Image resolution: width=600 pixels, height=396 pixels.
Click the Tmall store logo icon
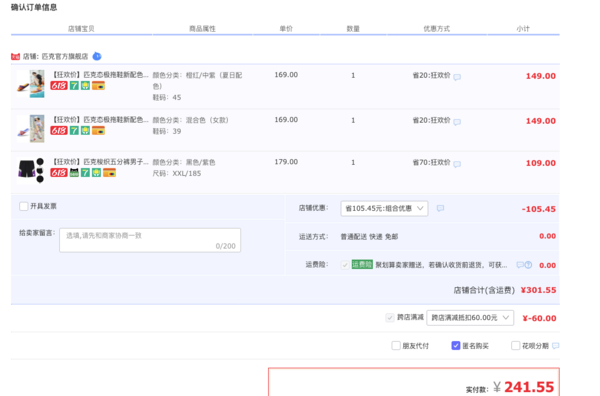15,57
